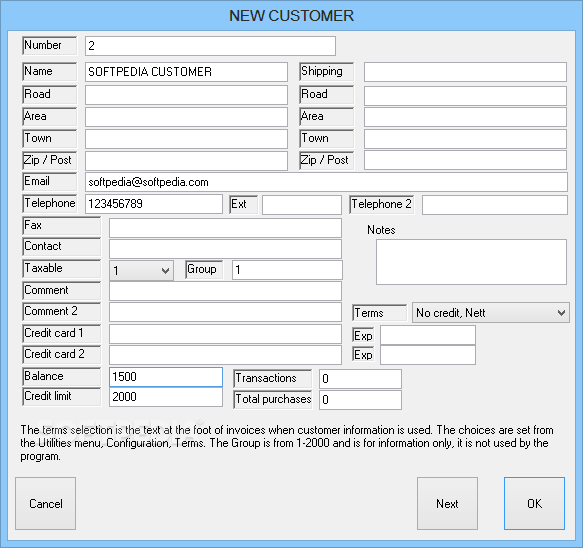Open the Taxable dropdown
The image size is (583, 548).
(141, 270)
